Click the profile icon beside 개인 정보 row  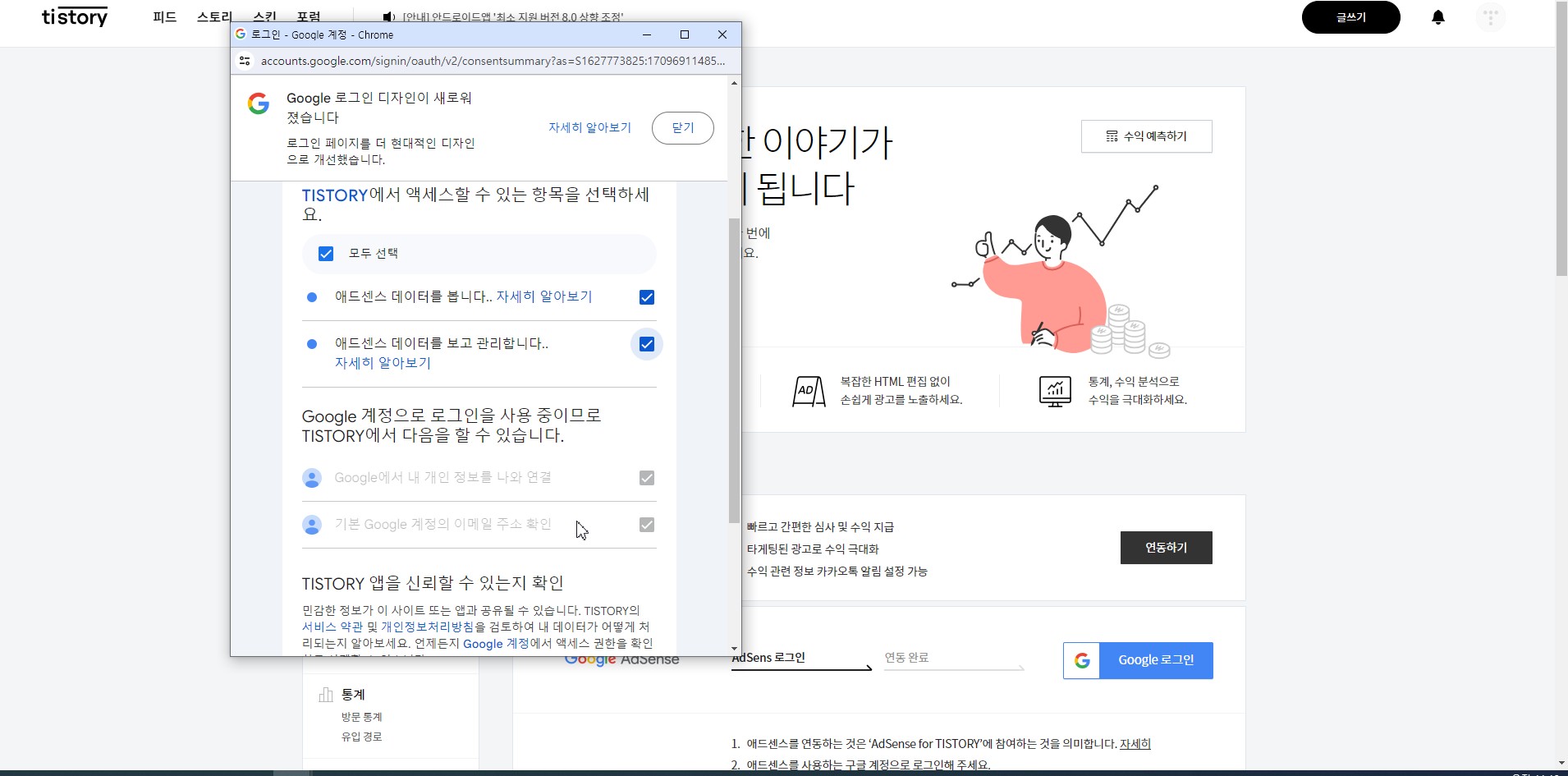[312, 478]
